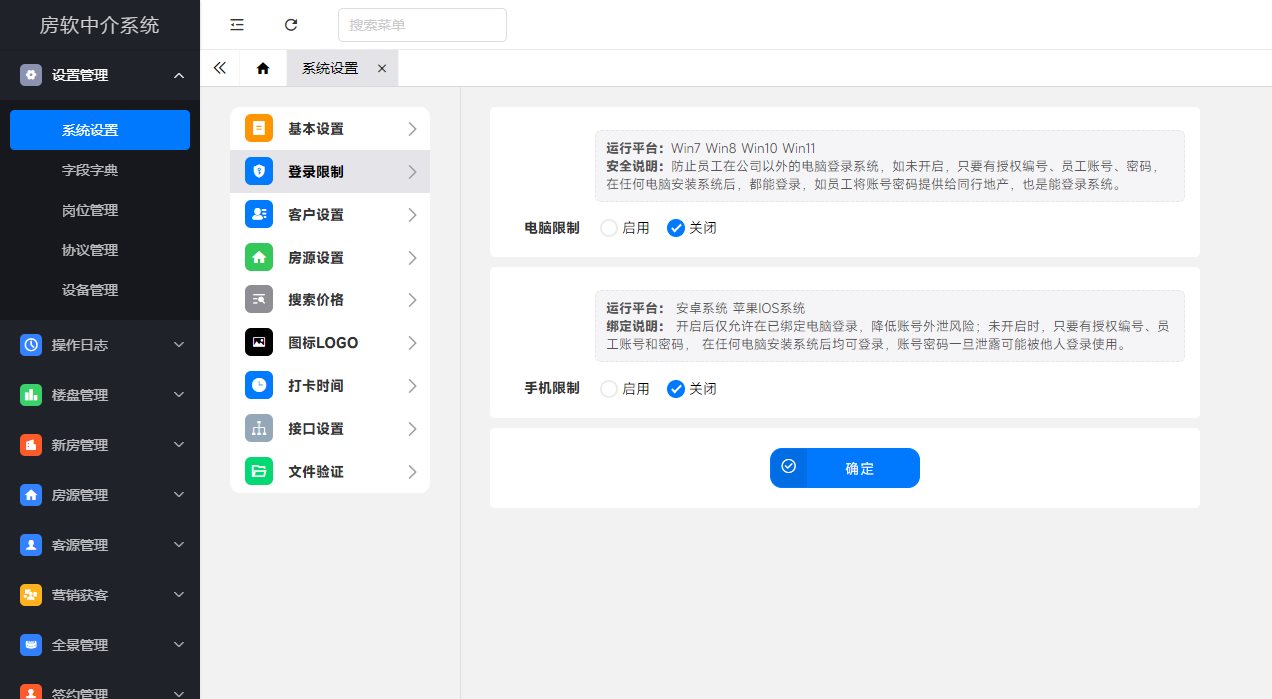Click the green 房源设置 house icon
Image resolution: width=1272 pixels, height=699 pixels.
point(259,257)
